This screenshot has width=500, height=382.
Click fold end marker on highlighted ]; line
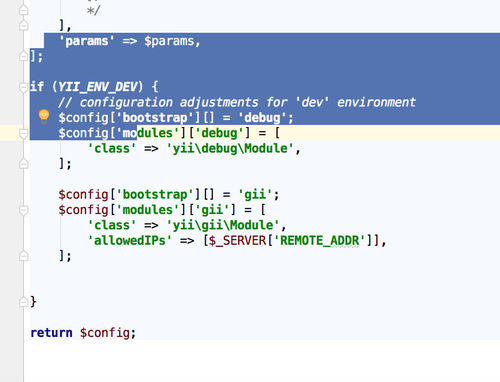(23, 56)
